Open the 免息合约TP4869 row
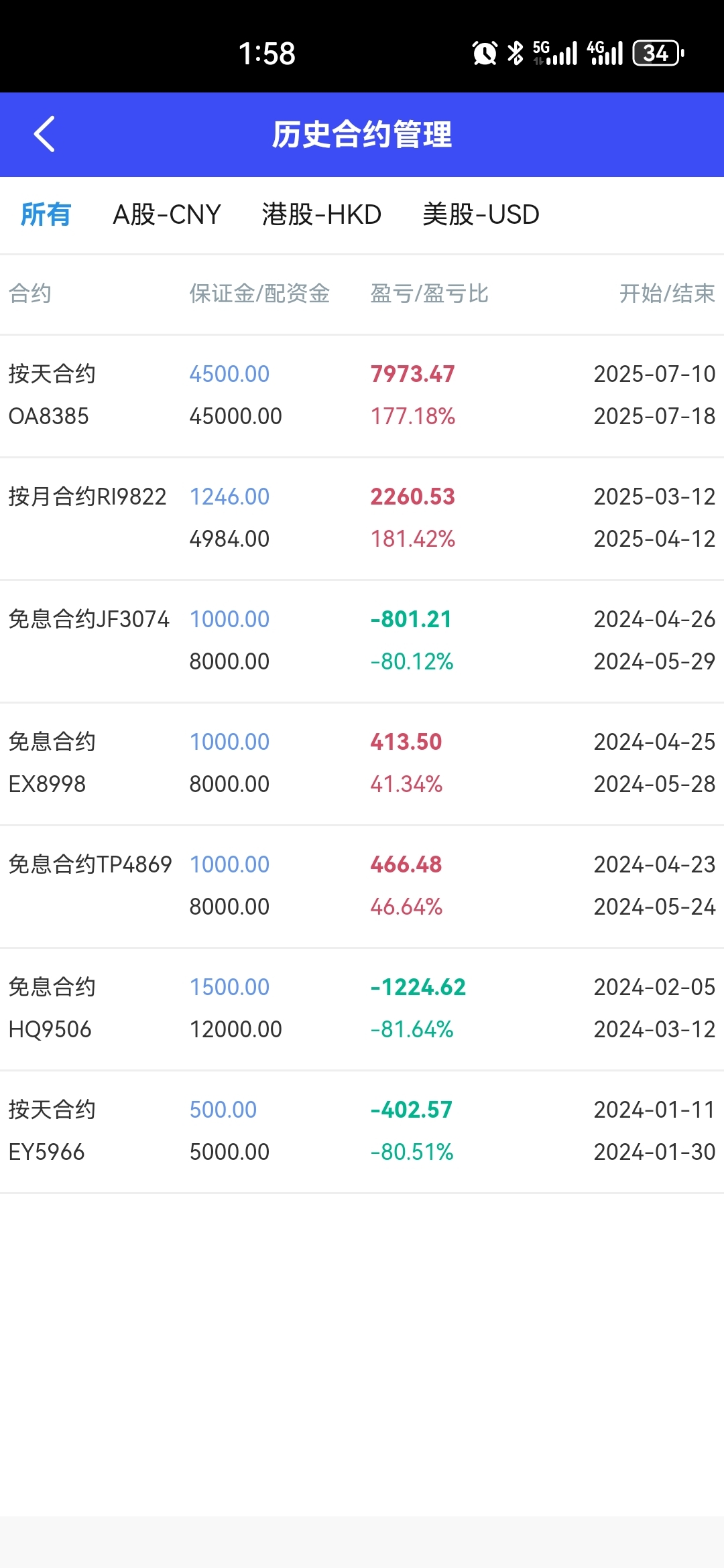724x1568 pixels. [362, 886]
